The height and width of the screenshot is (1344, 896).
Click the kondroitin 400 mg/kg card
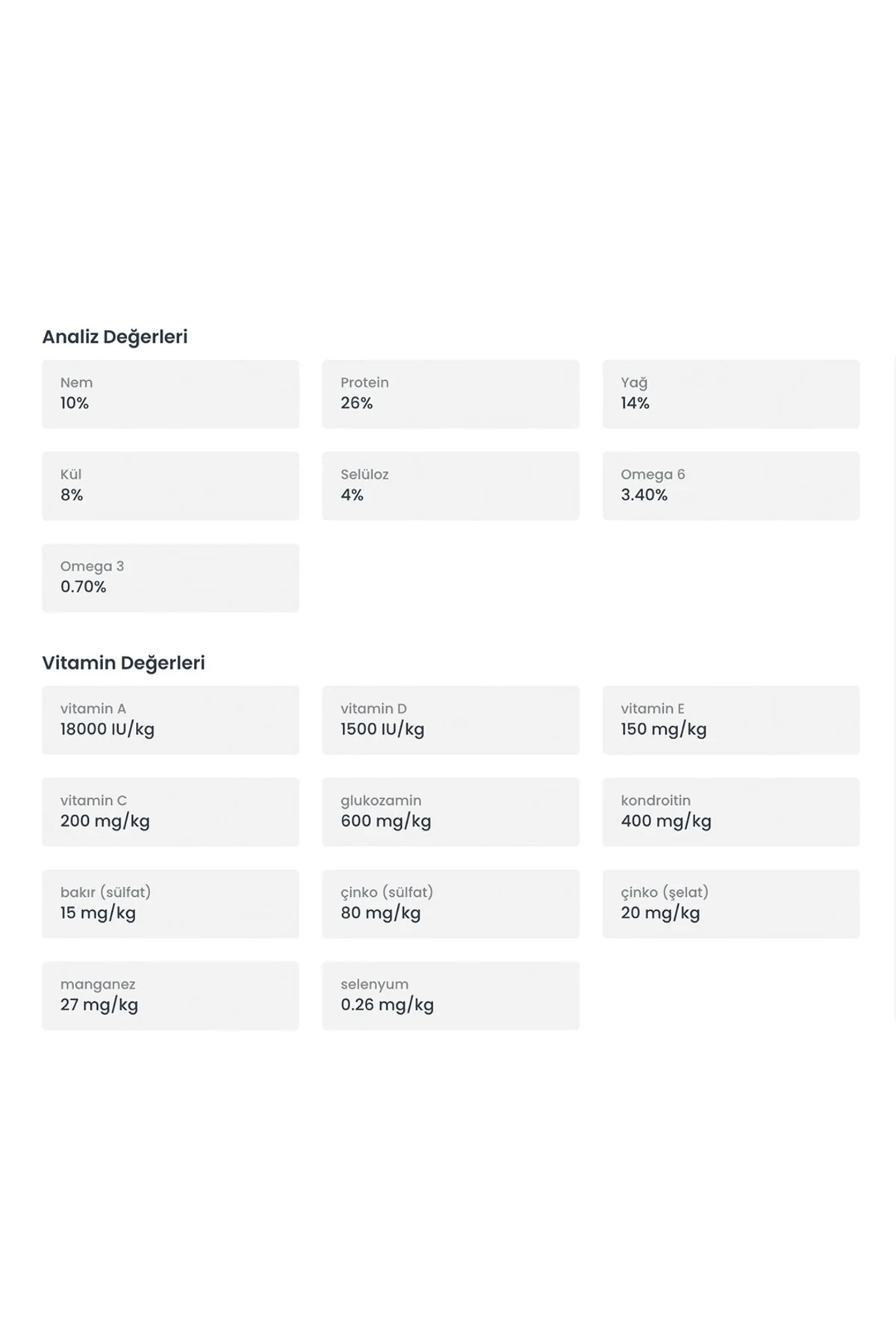pyautogui.click(x=731, y=812)
